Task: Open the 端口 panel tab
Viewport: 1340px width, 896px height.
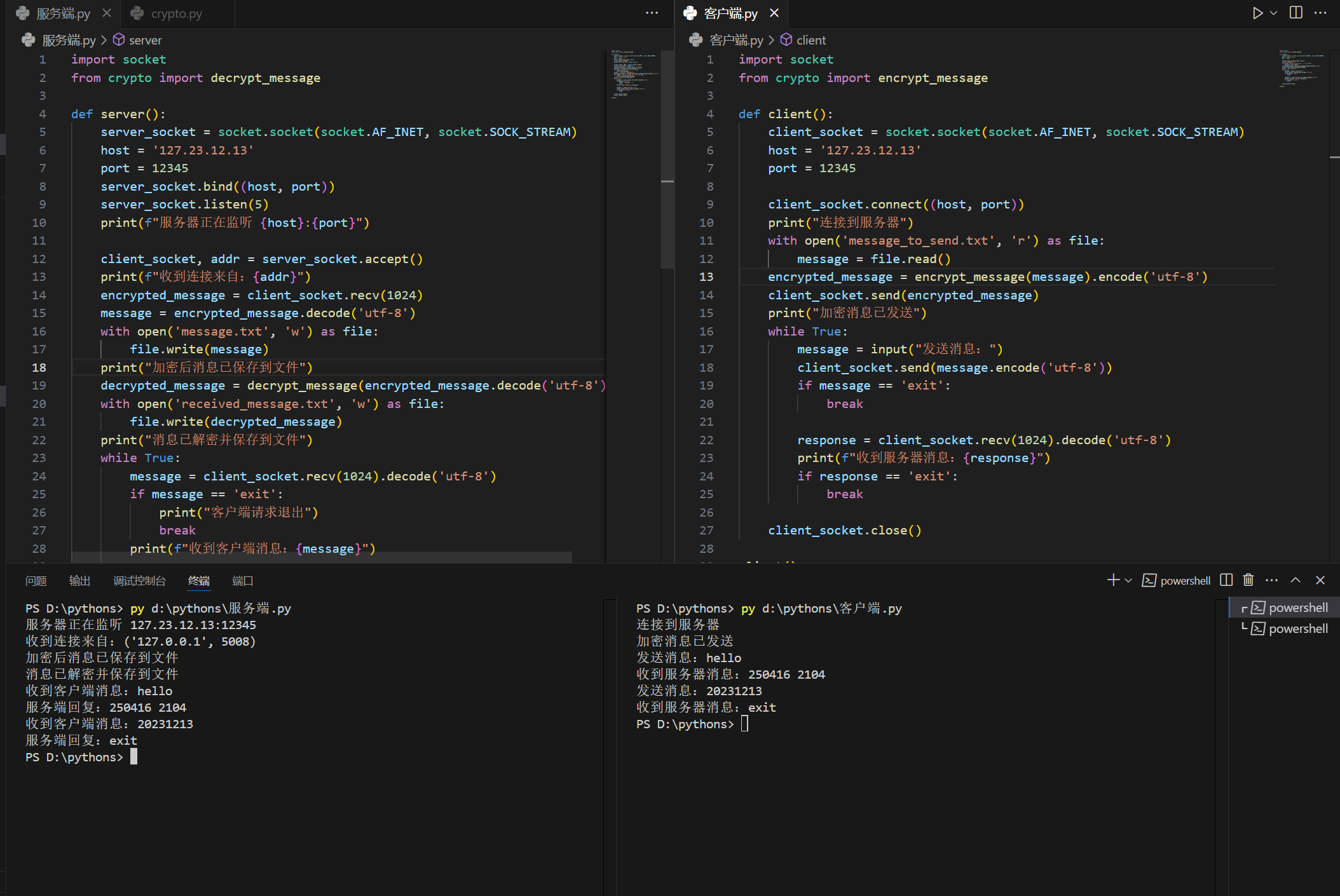Action: [242, 581]
